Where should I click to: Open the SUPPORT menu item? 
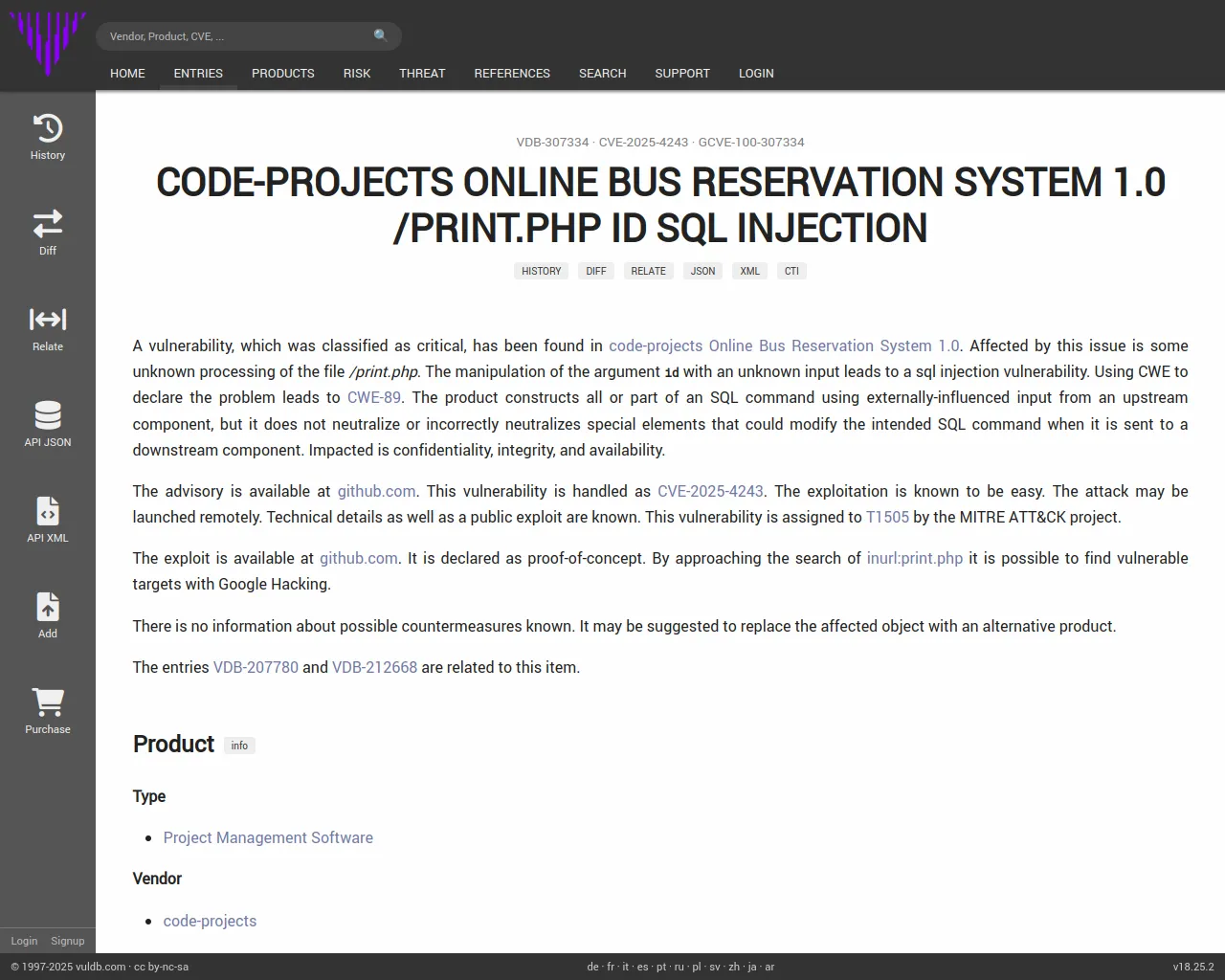coord(682,74)
